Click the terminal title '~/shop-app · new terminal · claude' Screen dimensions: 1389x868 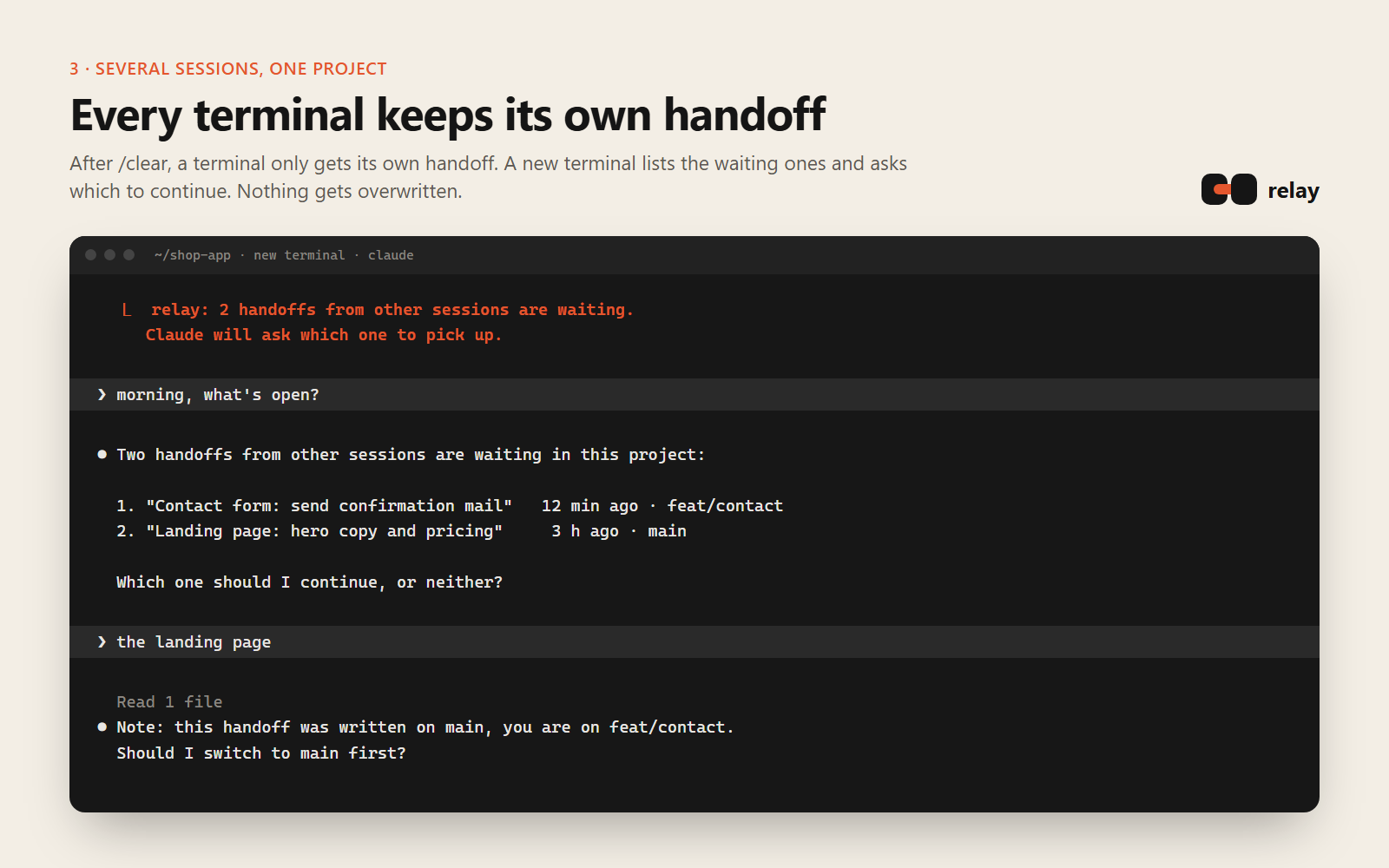284,255
